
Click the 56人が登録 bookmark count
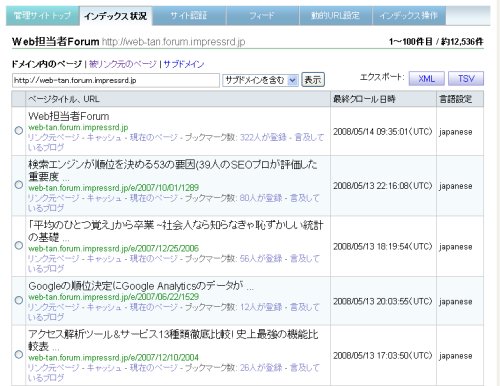(261, 259)
